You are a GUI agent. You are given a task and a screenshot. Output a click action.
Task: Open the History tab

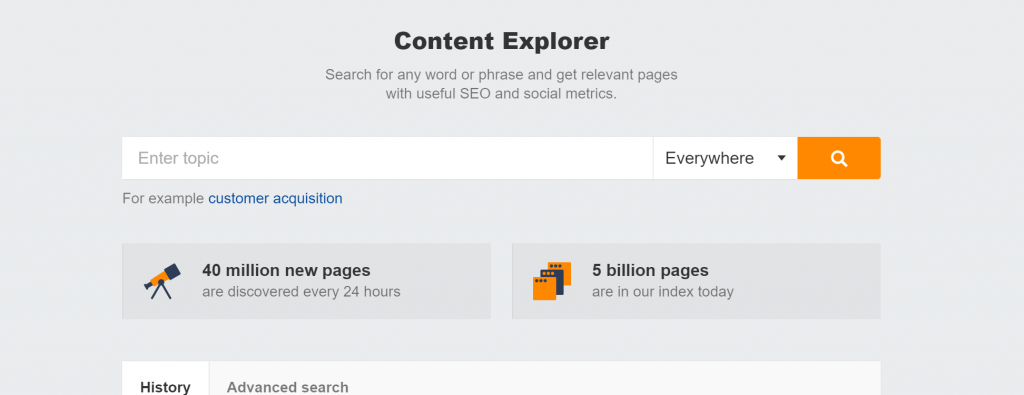[x=165, y=387]
